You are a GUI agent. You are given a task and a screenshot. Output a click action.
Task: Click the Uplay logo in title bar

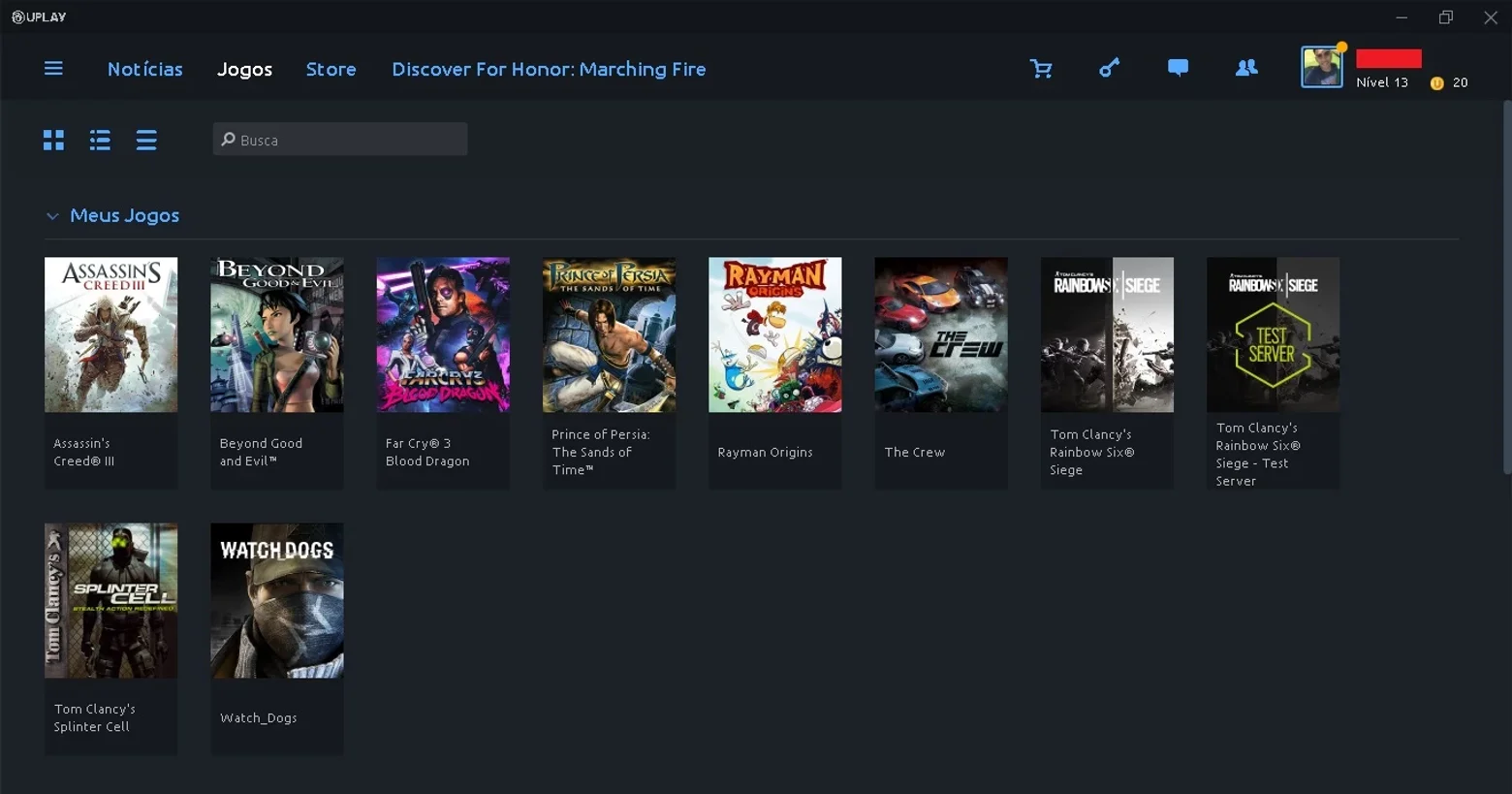(x=39, y=17)
